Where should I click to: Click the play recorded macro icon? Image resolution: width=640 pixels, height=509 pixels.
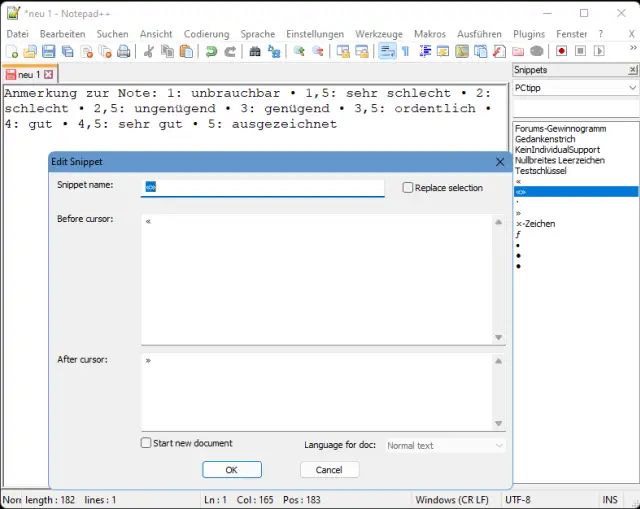pos(599,51)
